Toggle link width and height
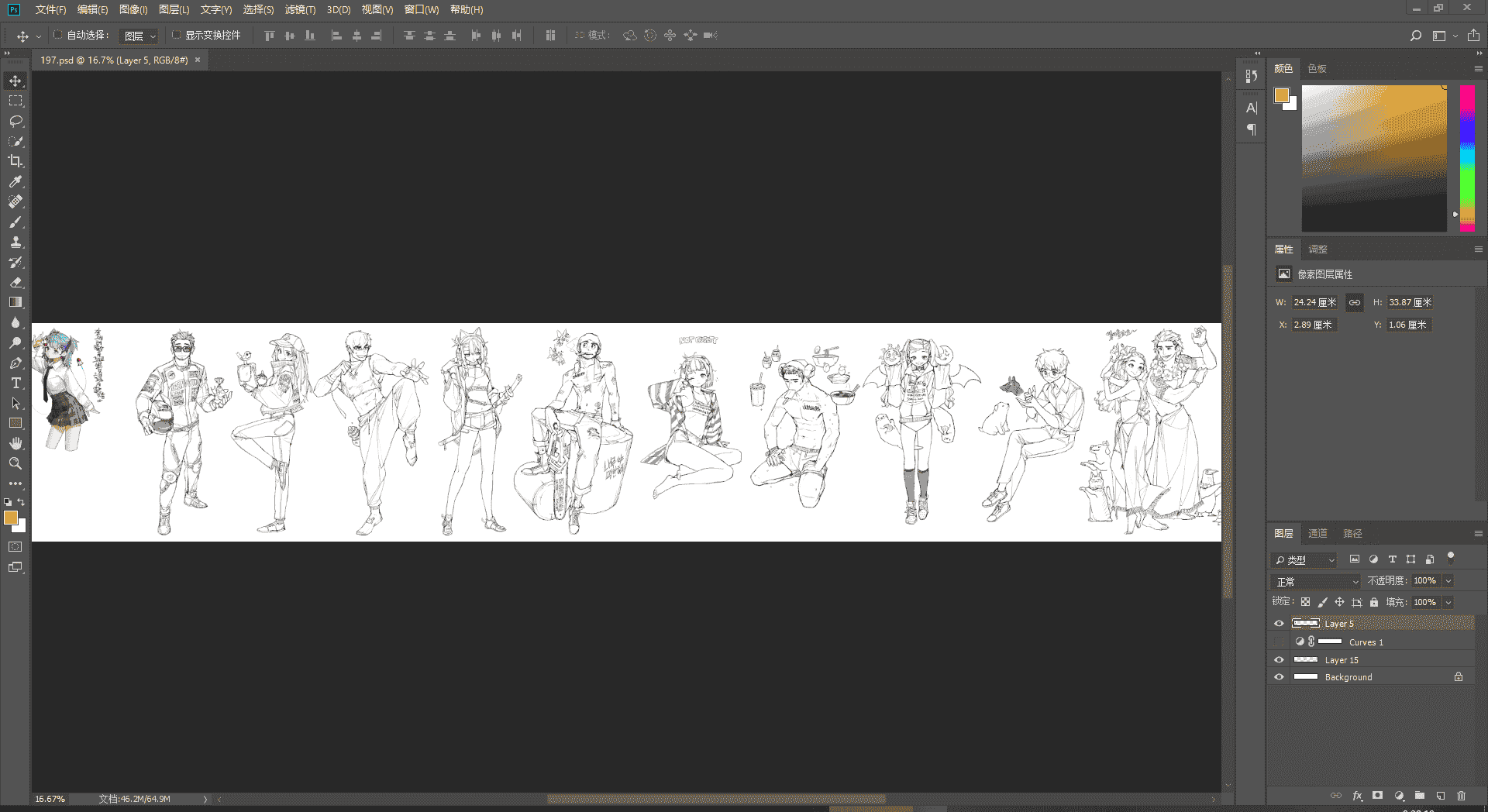 [x=1354, y=303]
